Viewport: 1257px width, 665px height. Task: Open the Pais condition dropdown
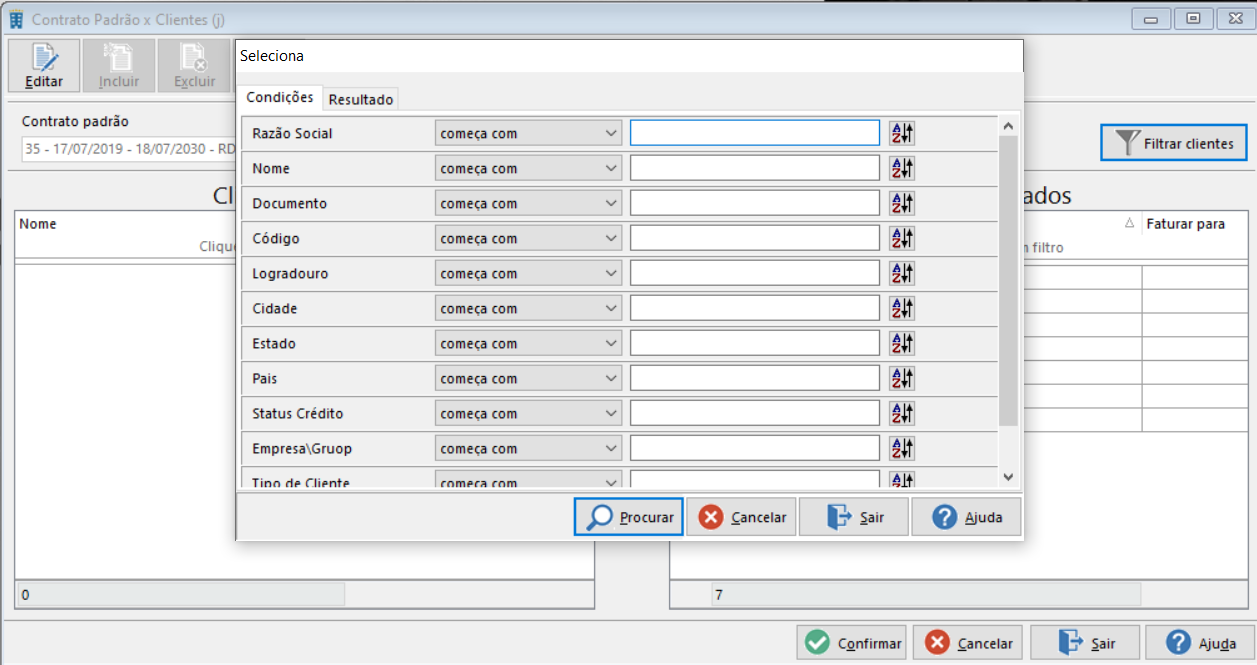[x=528, y=378]
